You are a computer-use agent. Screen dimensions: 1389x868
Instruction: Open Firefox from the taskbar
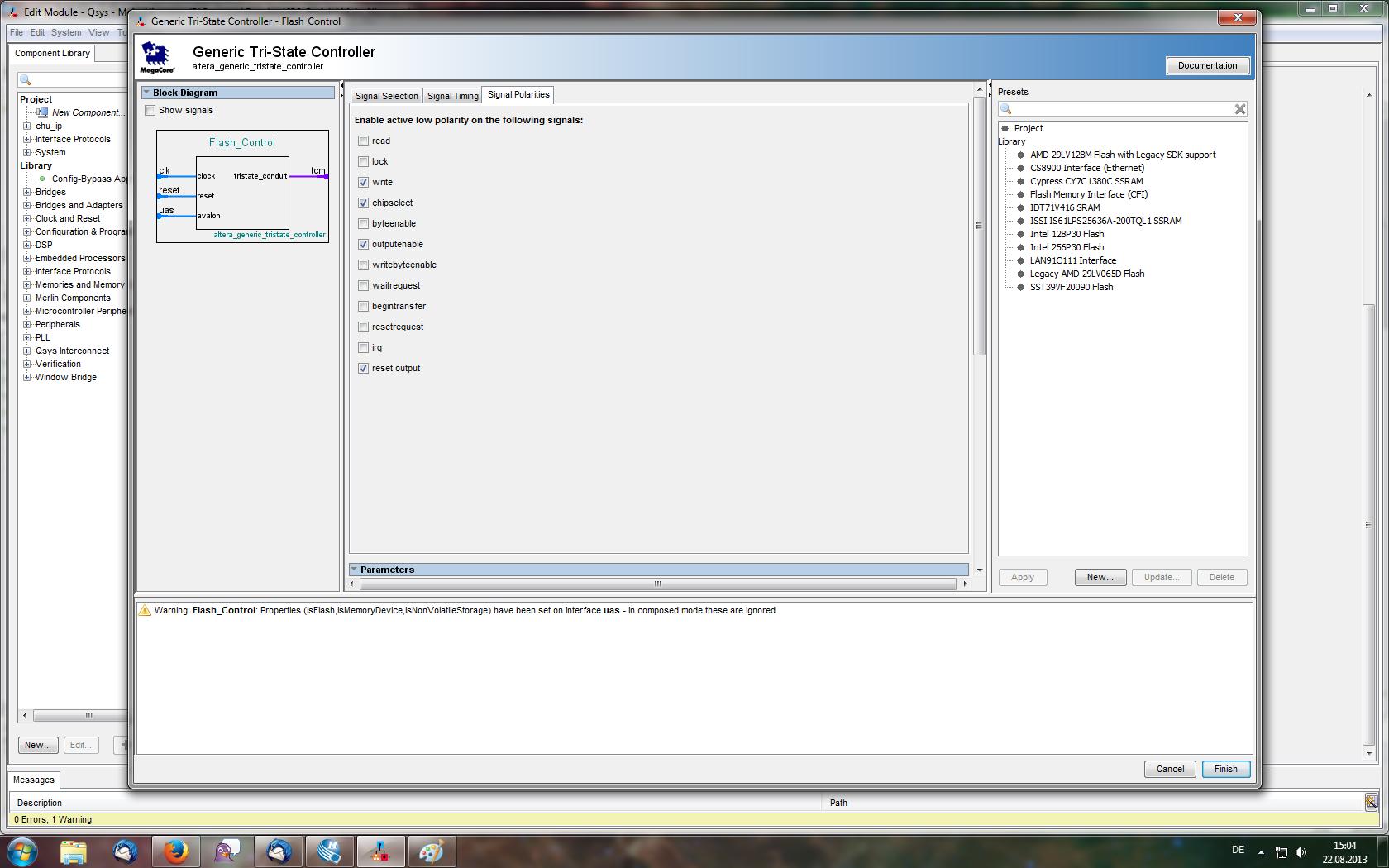tap(175, 851)
